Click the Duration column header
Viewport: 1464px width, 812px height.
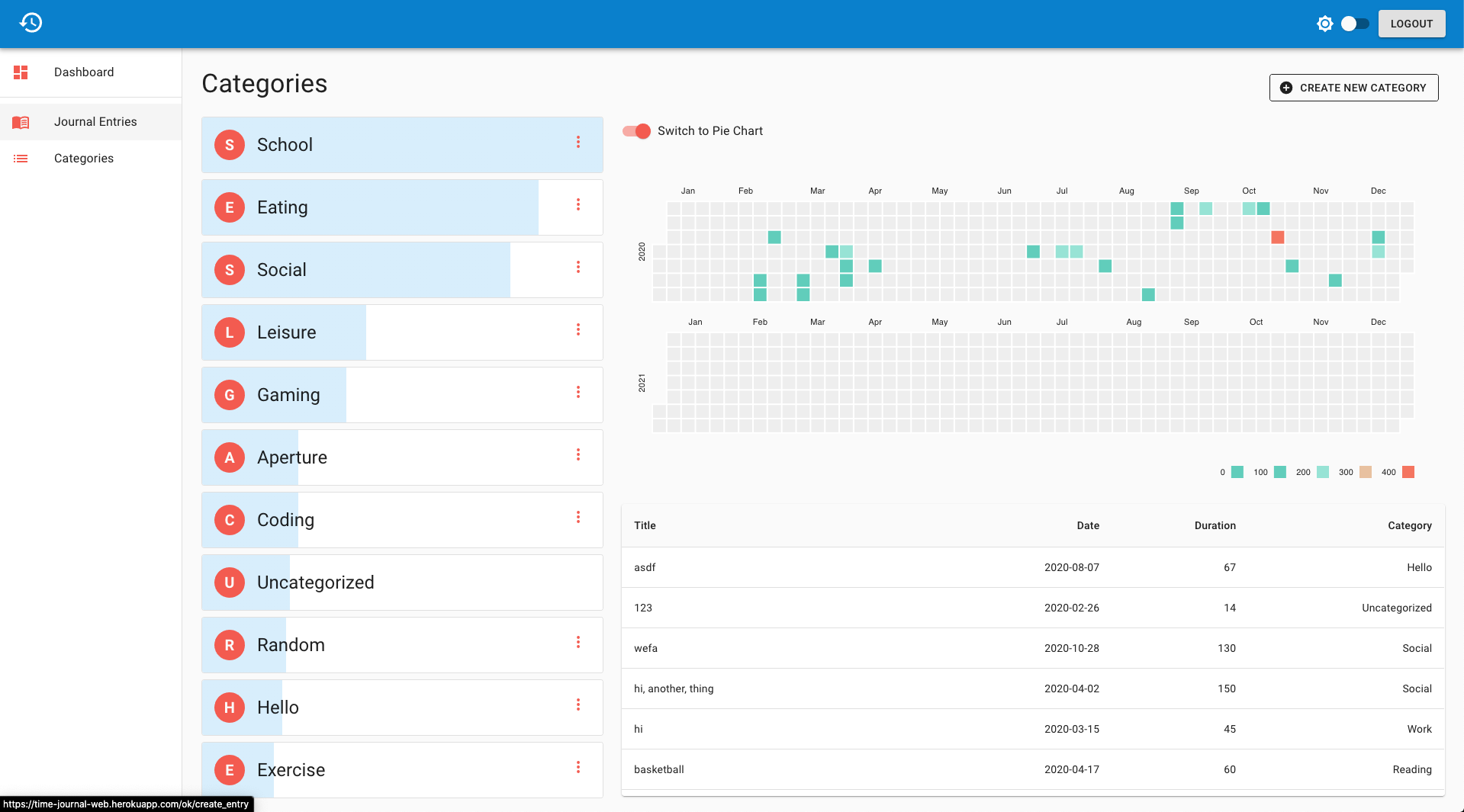(1215, 525)
